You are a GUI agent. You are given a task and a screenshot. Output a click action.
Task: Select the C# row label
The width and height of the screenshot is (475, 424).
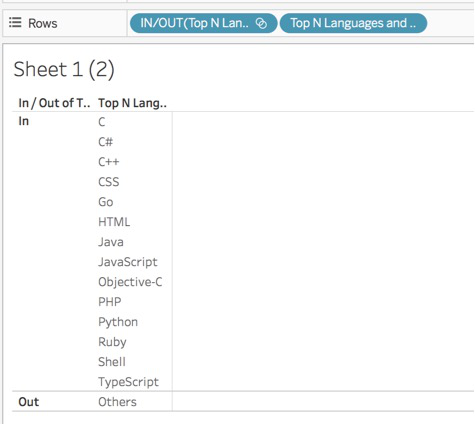pos(105,142)
